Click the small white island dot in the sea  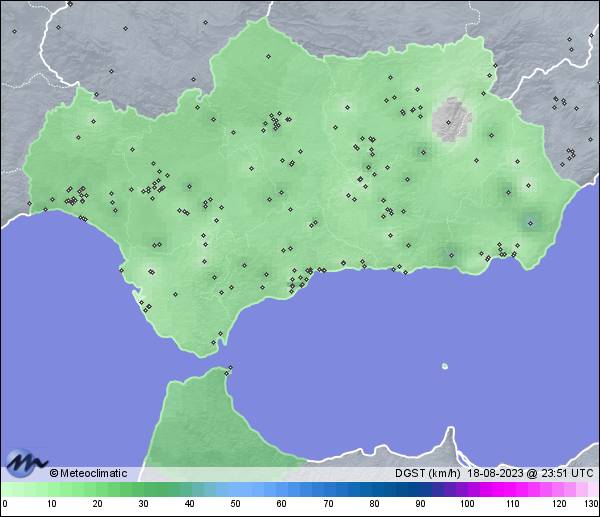pos(444,366)
